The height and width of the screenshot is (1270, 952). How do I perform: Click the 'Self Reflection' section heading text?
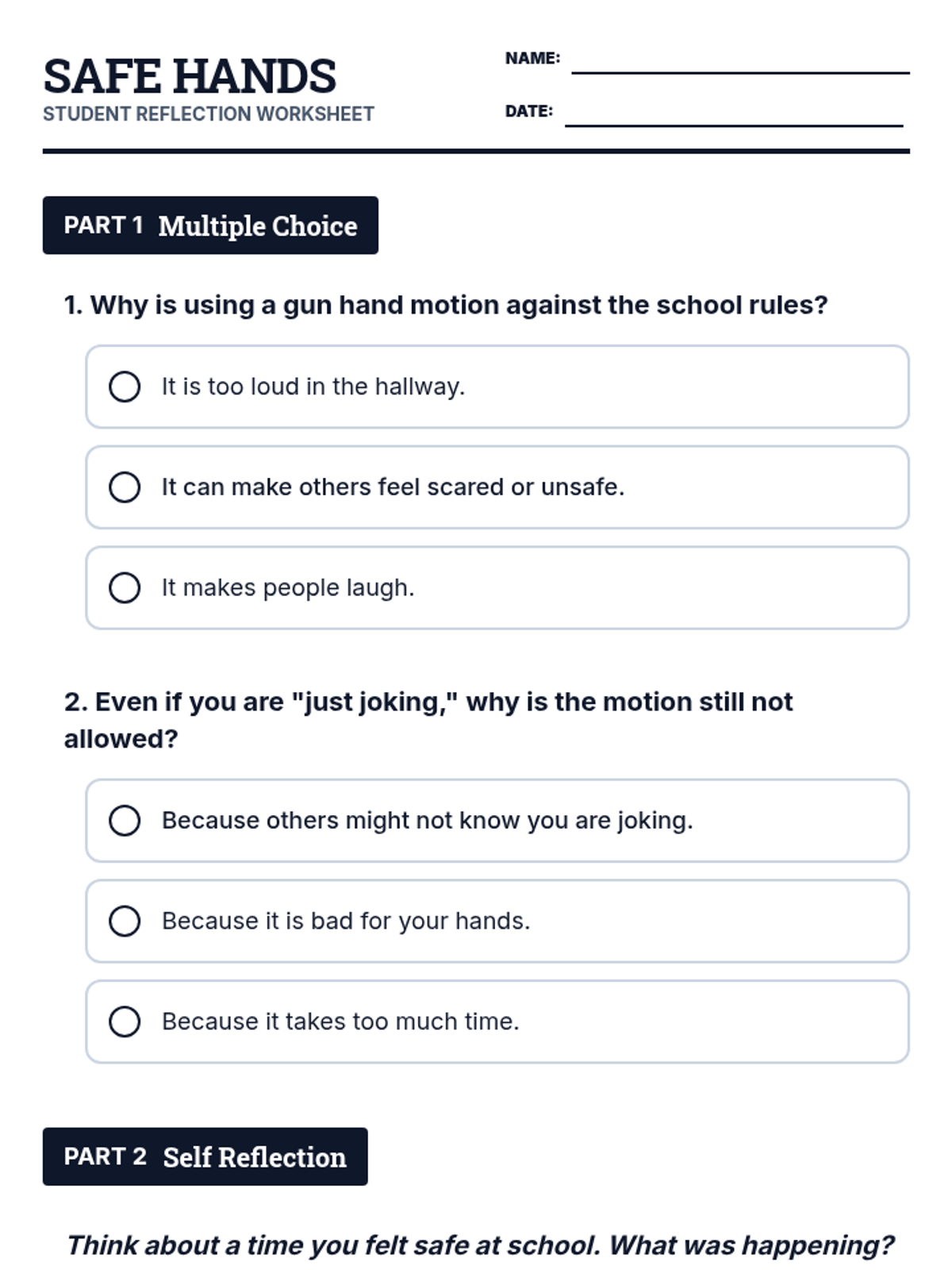(255, 1157)
